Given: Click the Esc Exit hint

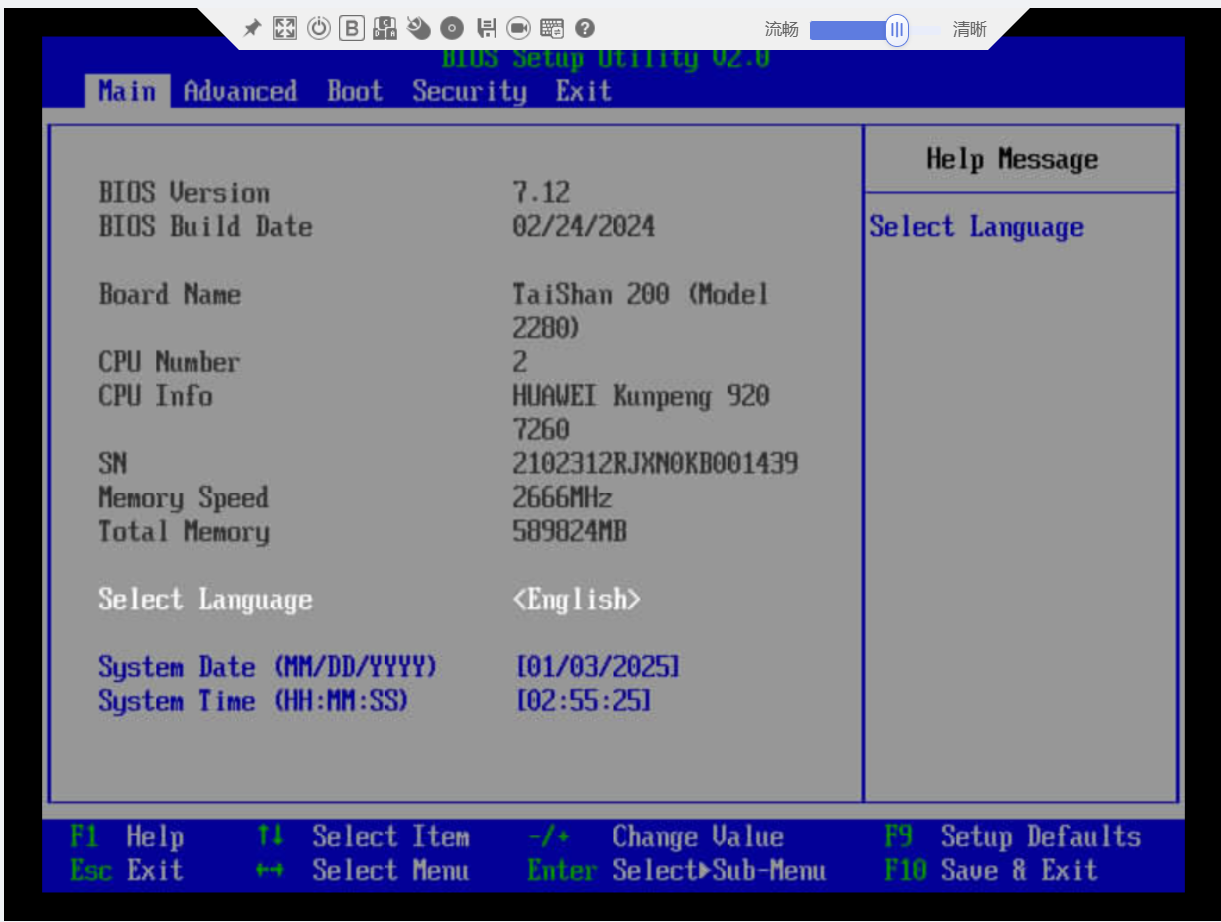Looking at the screenshot, I should pyautogui.click(x=127, y=871).
